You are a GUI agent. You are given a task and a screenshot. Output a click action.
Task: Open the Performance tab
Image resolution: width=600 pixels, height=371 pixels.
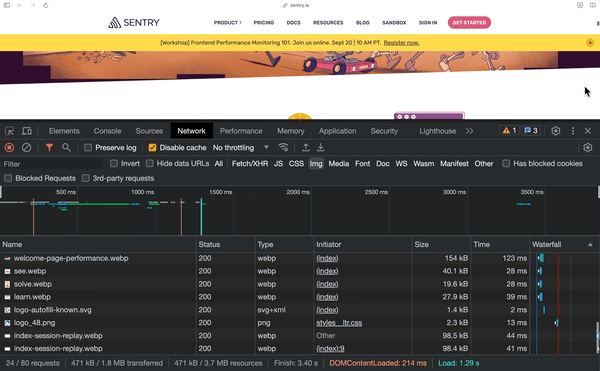[x=241, y=131]
